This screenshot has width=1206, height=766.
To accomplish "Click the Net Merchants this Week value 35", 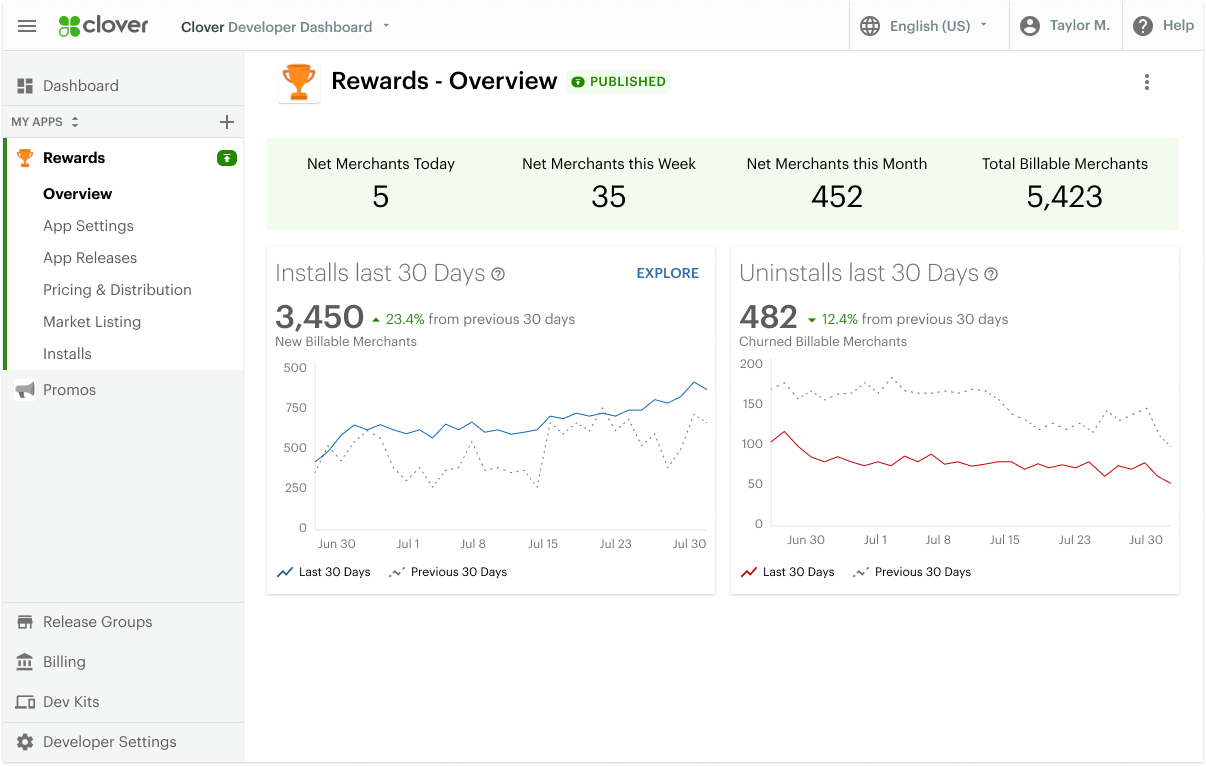I will pyautogui.click(x=609, y=197).
